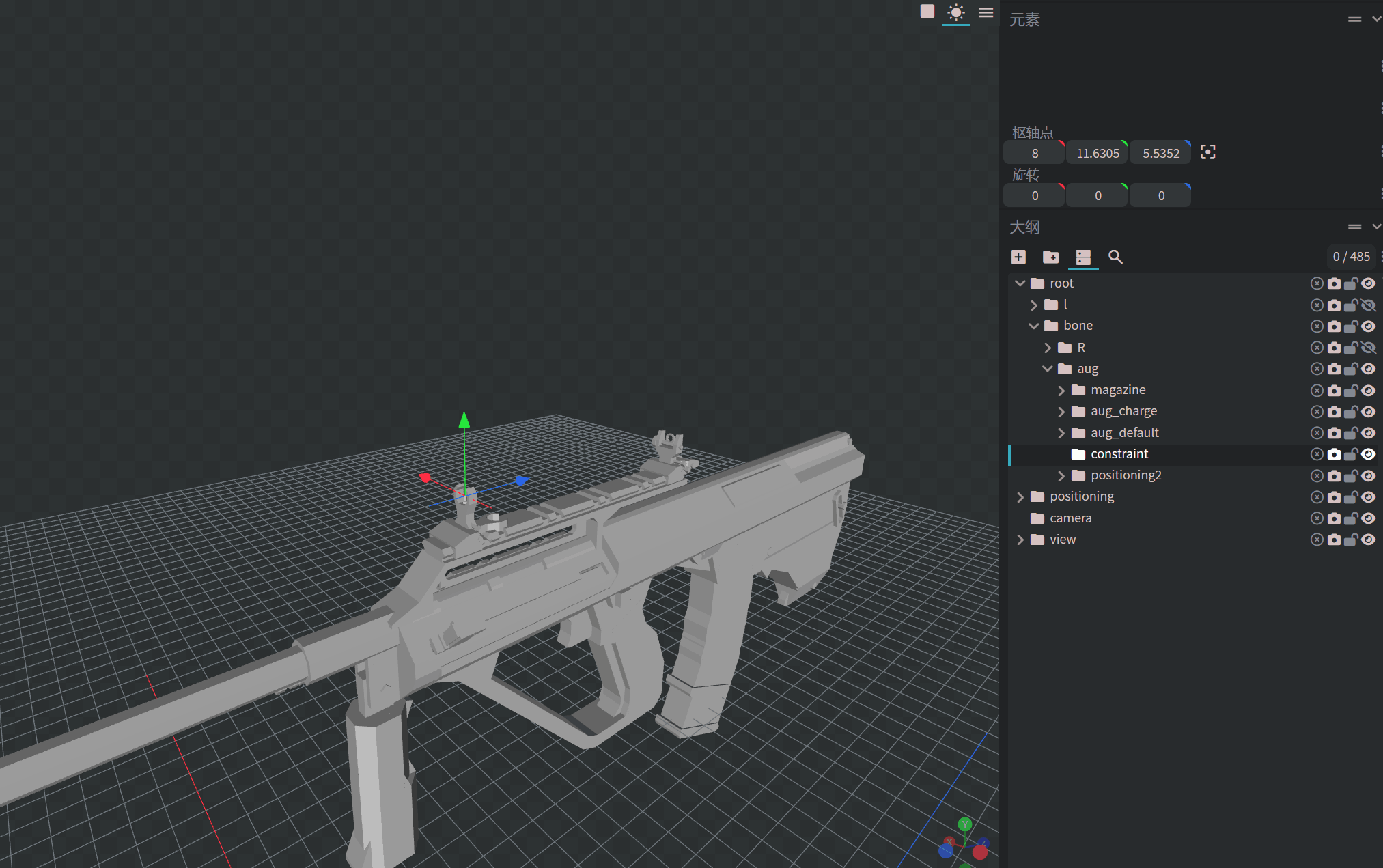Viewport: 1383px width, 868px height.
Task: Toggle camera icon for constraint group
Action: (1334, 454)
